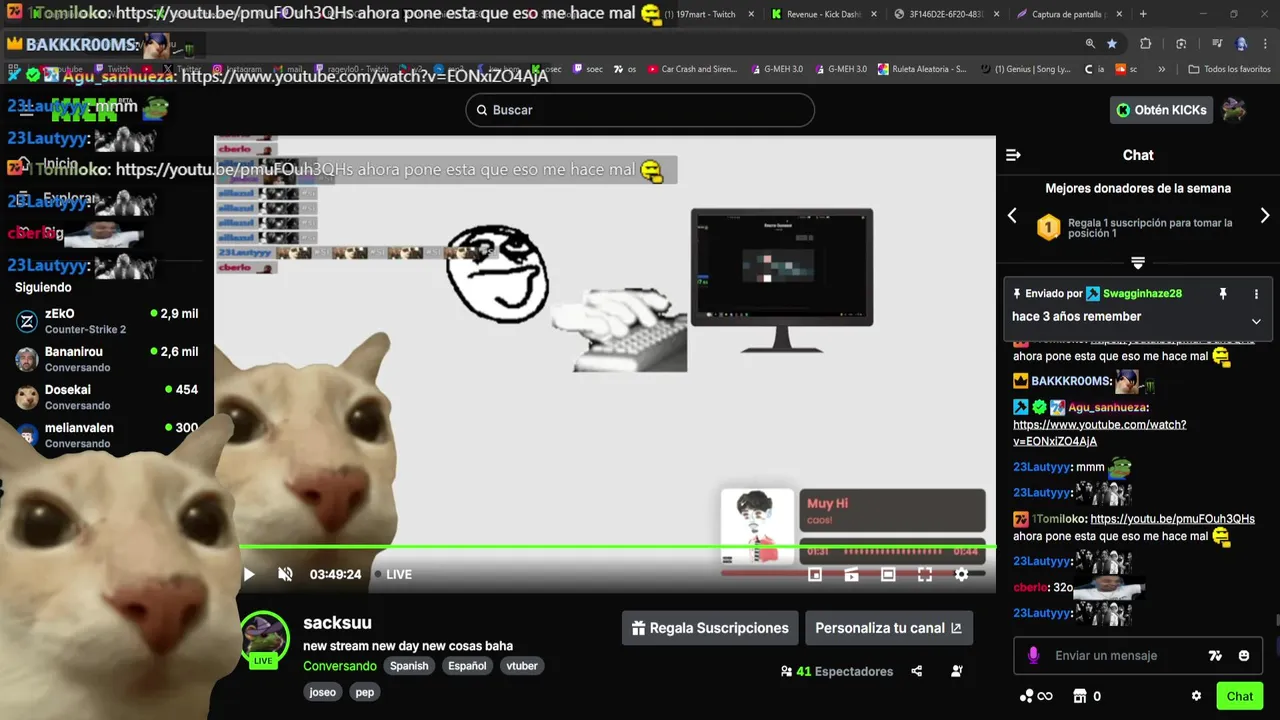The height and width of the screenshot is (720, 1280).
Task: Open the youtu.be/pmuFOuh3QHs link in chat
Action: tap(1172, 519)
